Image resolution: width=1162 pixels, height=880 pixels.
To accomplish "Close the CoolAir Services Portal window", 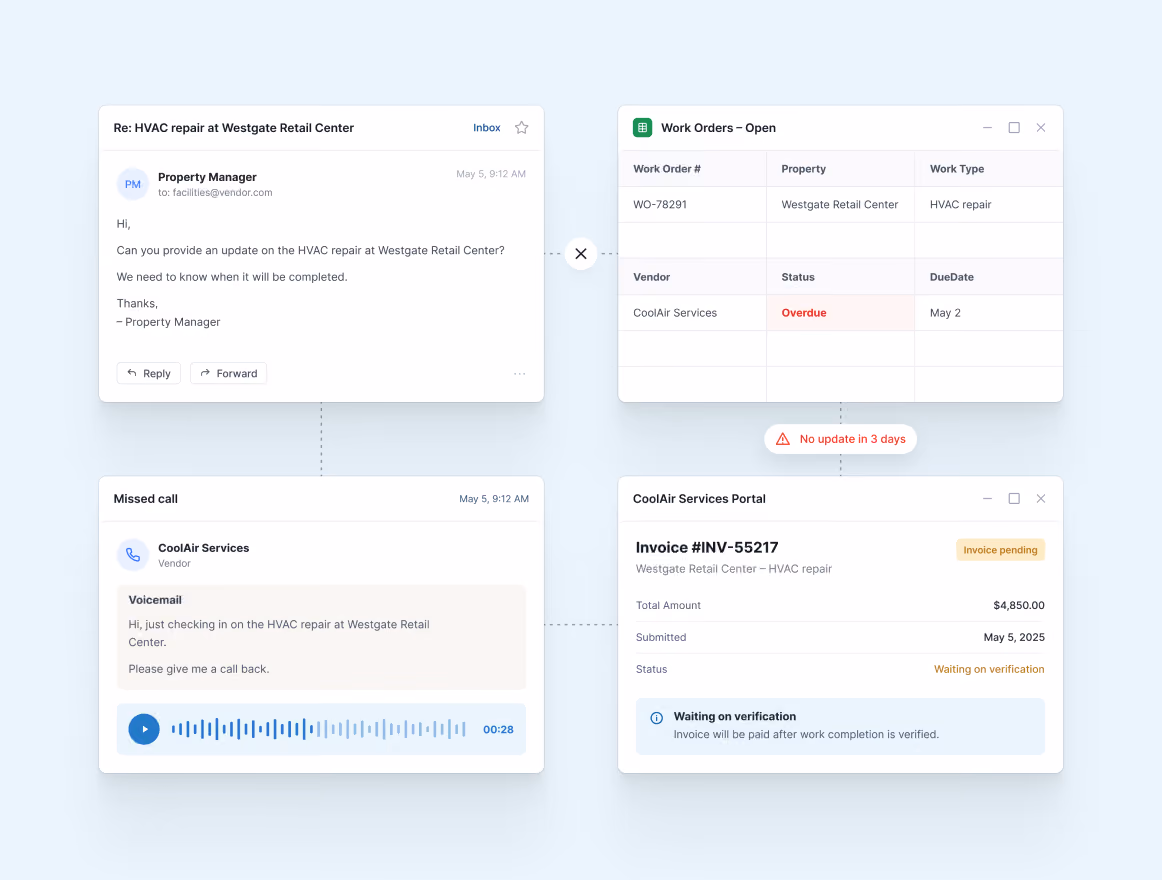I will coord(1040,498).
